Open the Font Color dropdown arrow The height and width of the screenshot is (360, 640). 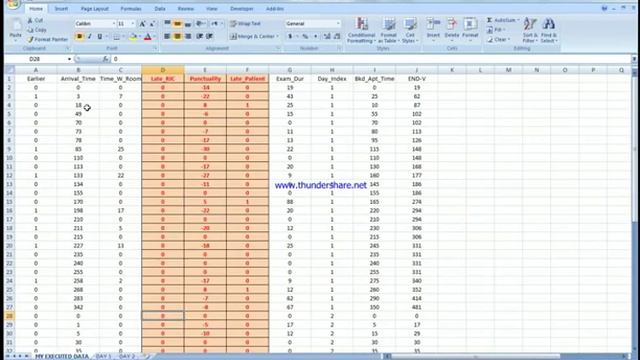click(x=154, y=37)
